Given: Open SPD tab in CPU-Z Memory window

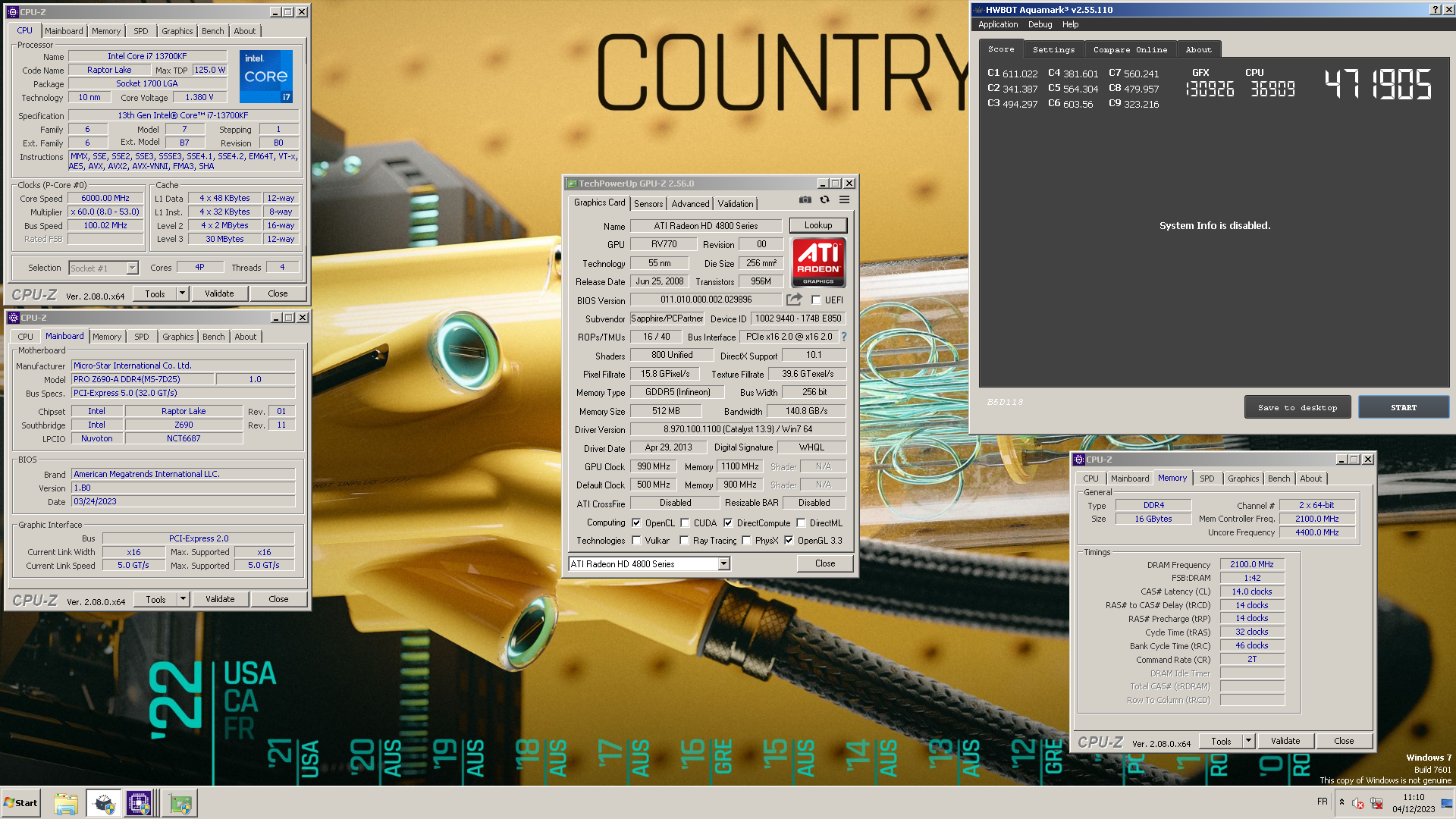Looking at the screenshot, I should [1207, 479].
